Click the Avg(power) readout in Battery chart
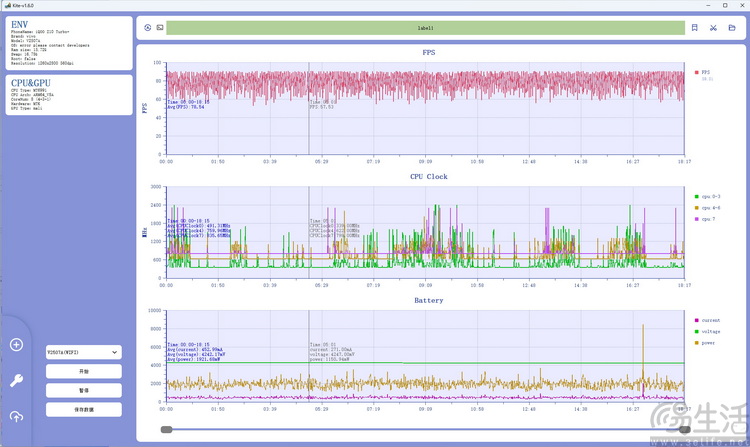Image resolution: width=750 pixels, height=447 pixels. (194, 359)
